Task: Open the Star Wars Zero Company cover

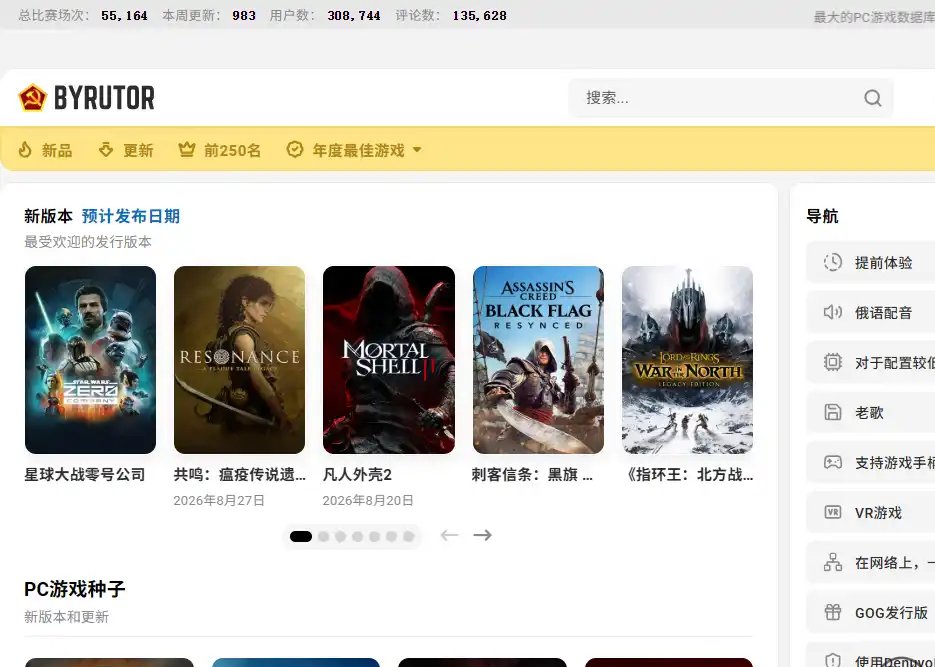Action: 91,359
